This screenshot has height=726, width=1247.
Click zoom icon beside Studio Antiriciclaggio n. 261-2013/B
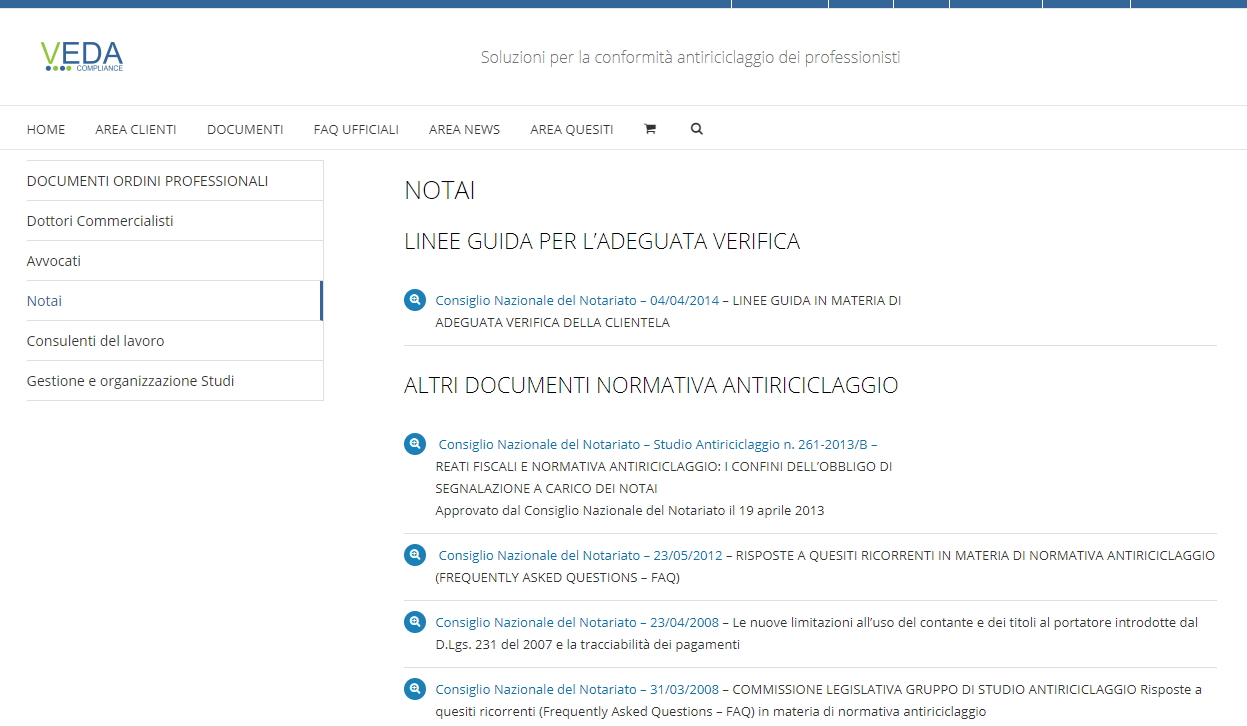[415, 444]
